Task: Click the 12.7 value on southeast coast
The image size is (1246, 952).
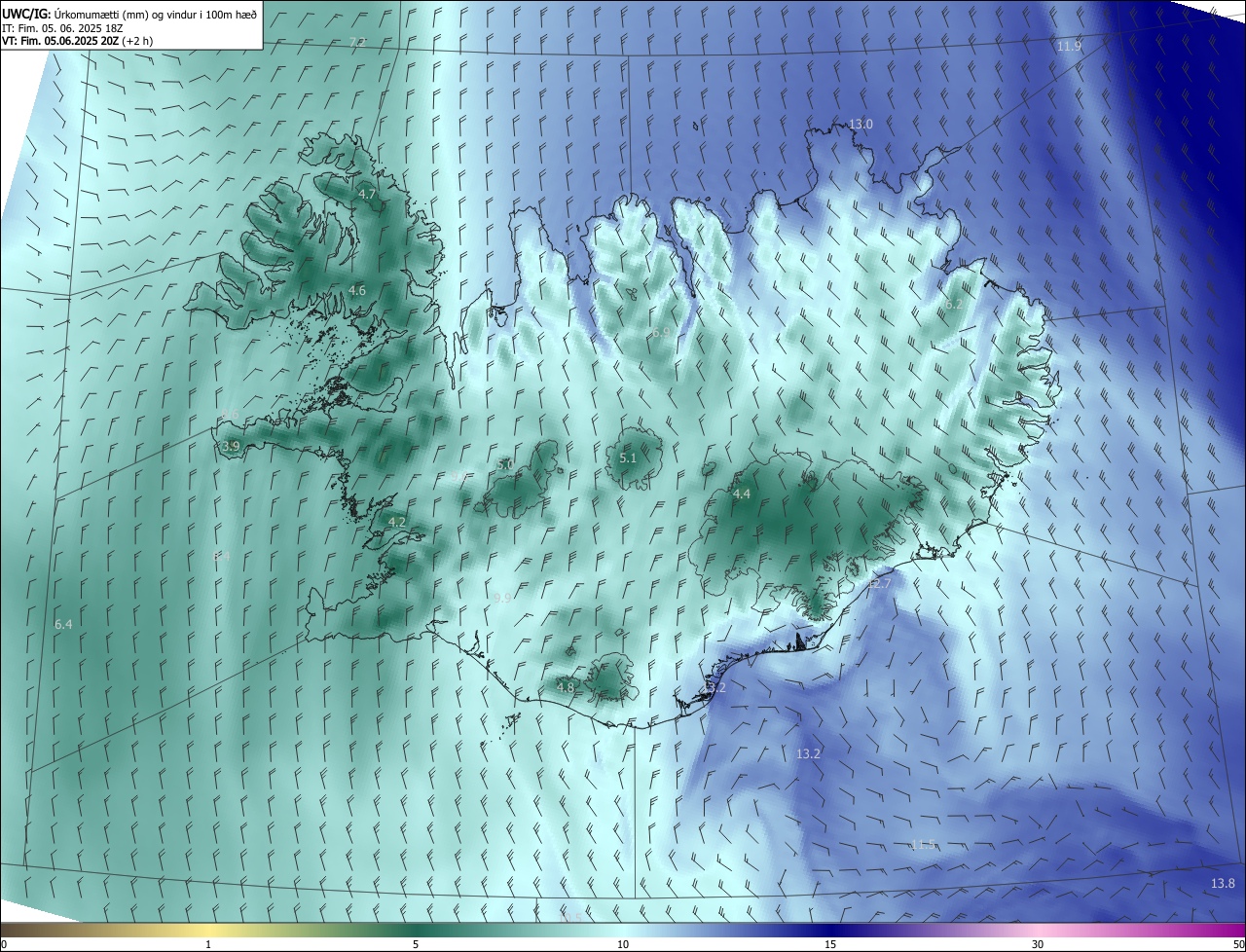Action: click(879, 583)
